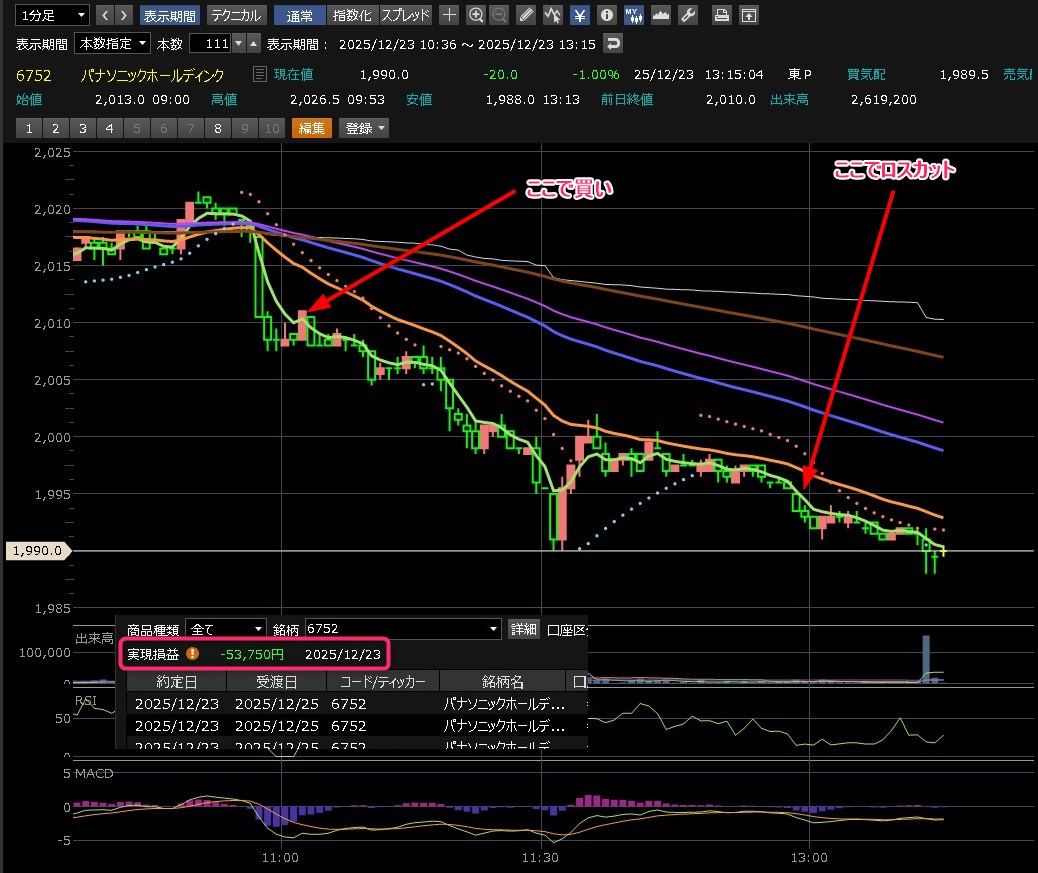
Task: Zoom in with the magnifier plus icon
Action: [476, 15]
